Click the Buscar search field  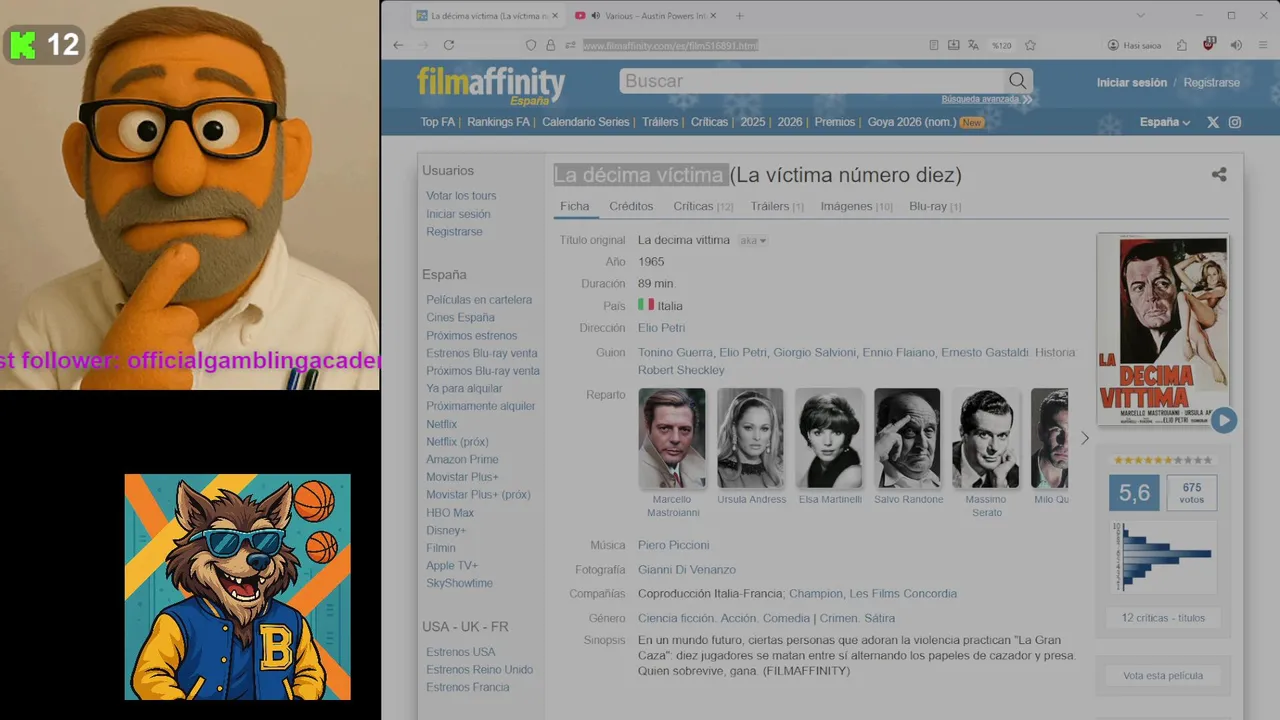click(812, 81)
